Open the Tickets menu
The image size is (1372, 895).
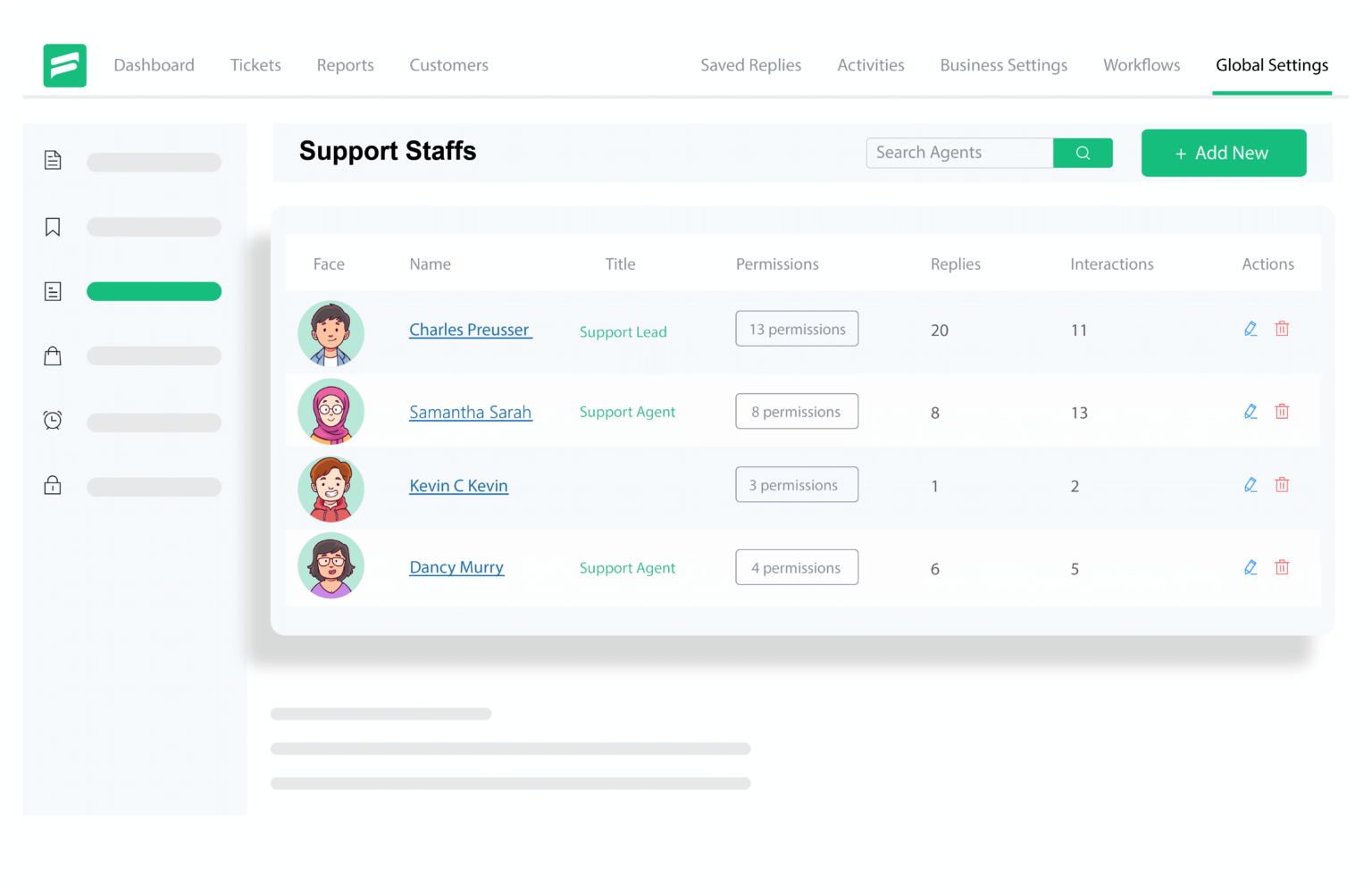(x=255, y=64)
